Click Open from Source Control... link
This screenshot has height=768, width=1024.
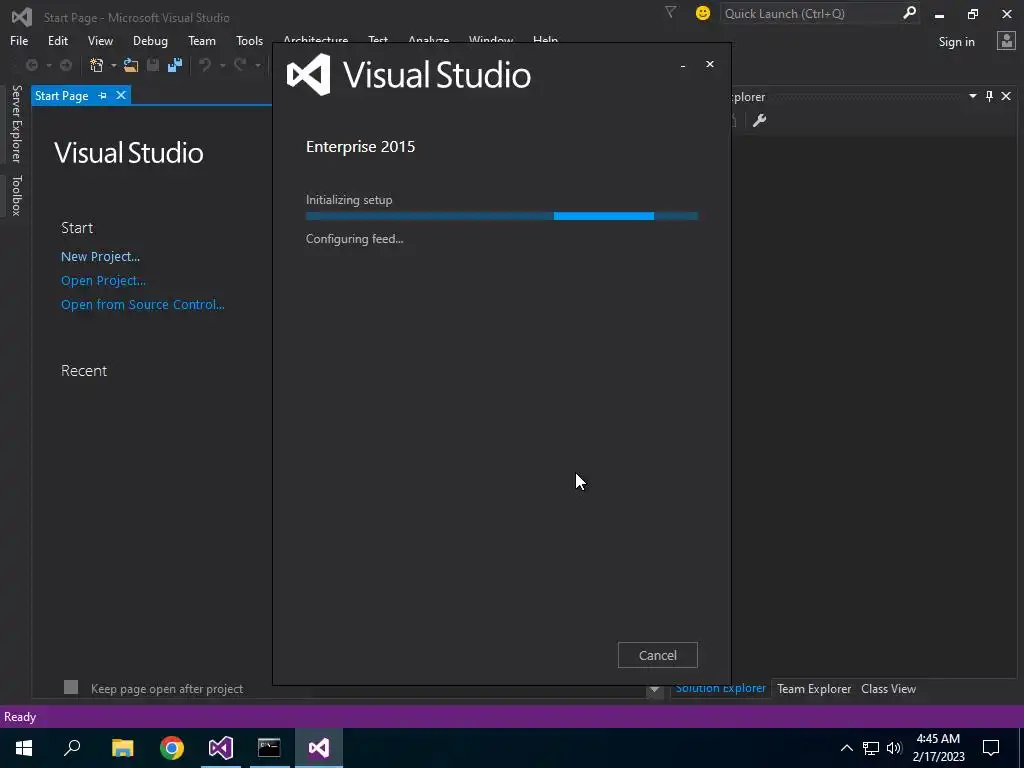(x=142, y=305)
